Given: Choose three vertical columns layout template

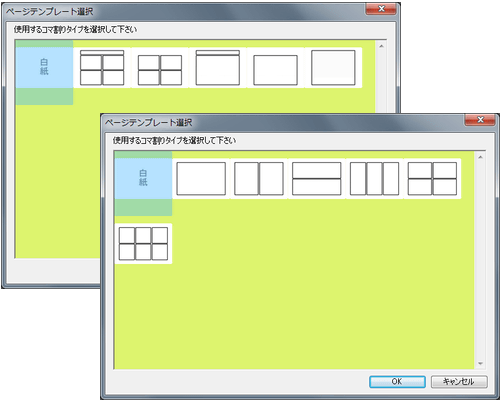Looking at the screenshot, I should click(374, 178).
